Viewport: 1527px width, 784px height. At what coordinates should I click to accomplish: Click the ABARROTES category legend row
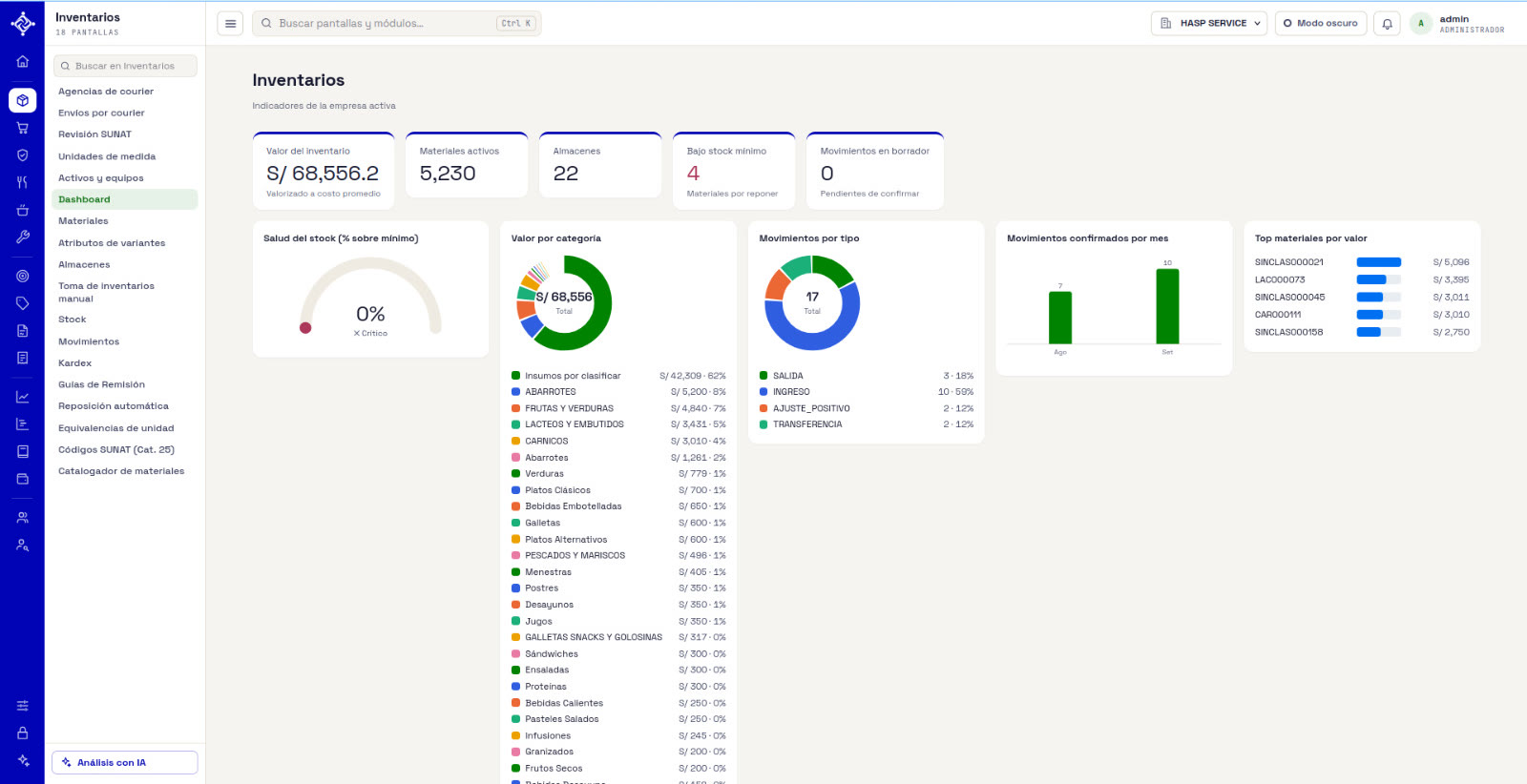pyautogui.click(x=618, y=392)
